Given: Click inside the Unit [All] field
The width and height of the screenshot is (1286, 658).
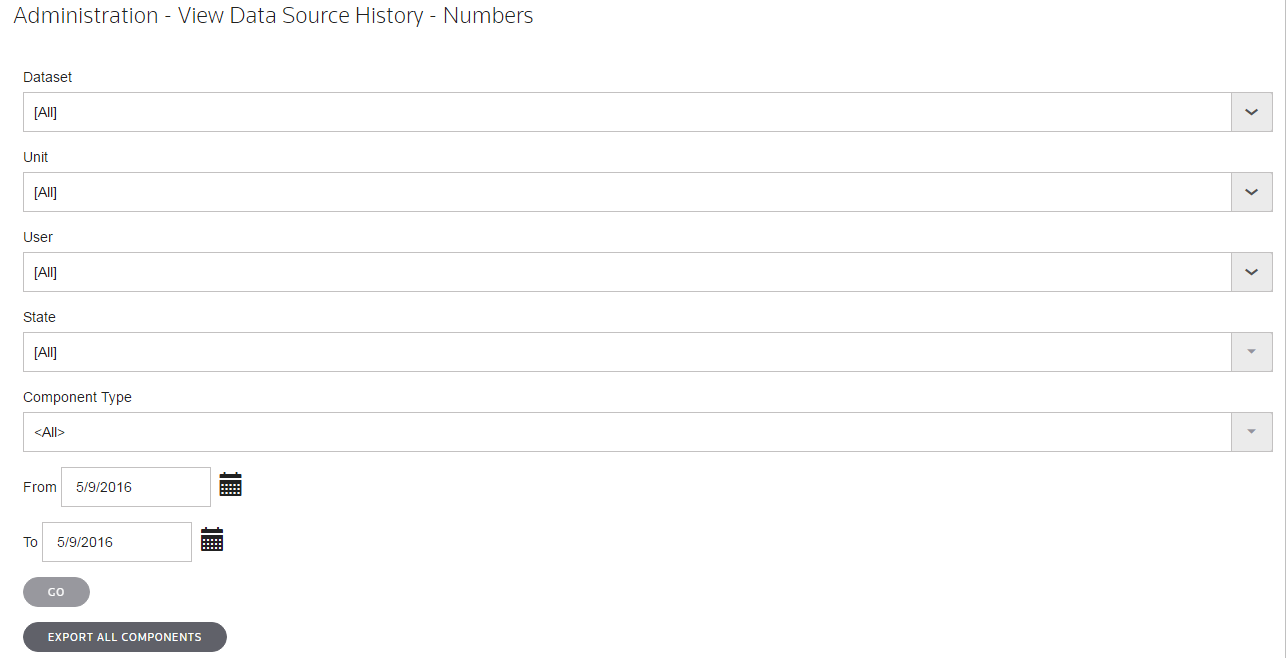Looking at the screenshot, I should pos(626,192).
